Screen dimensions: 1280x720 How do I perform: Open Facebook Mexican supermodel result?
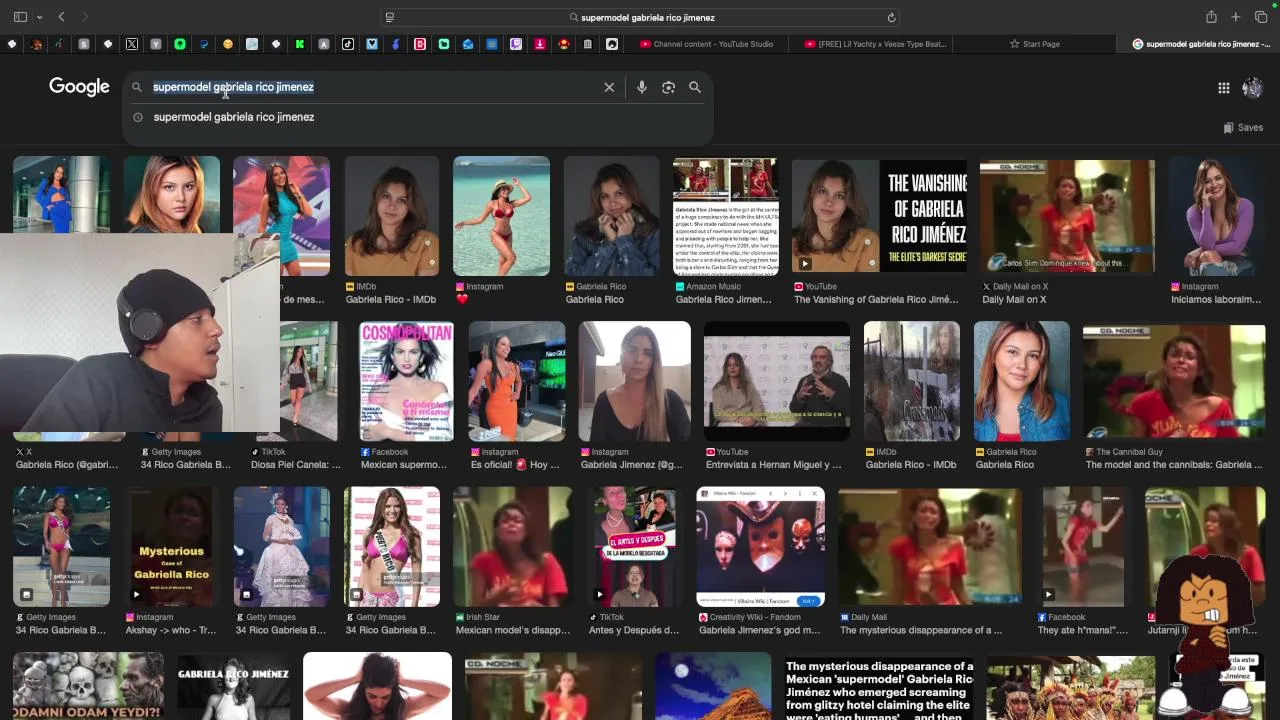tap(404, 465)
